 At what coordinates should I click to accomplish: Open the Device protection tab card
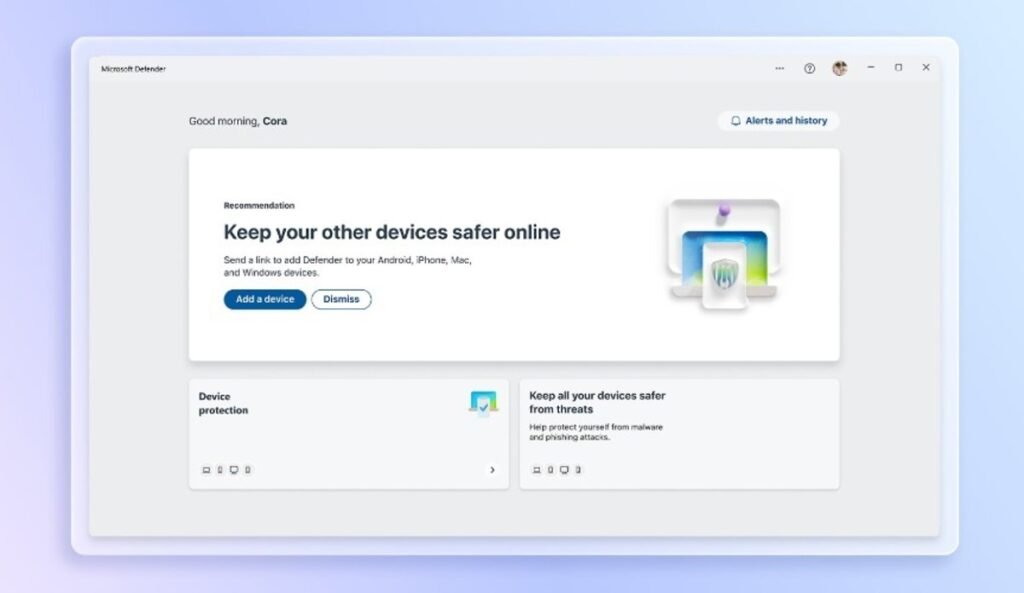(348, 432)
